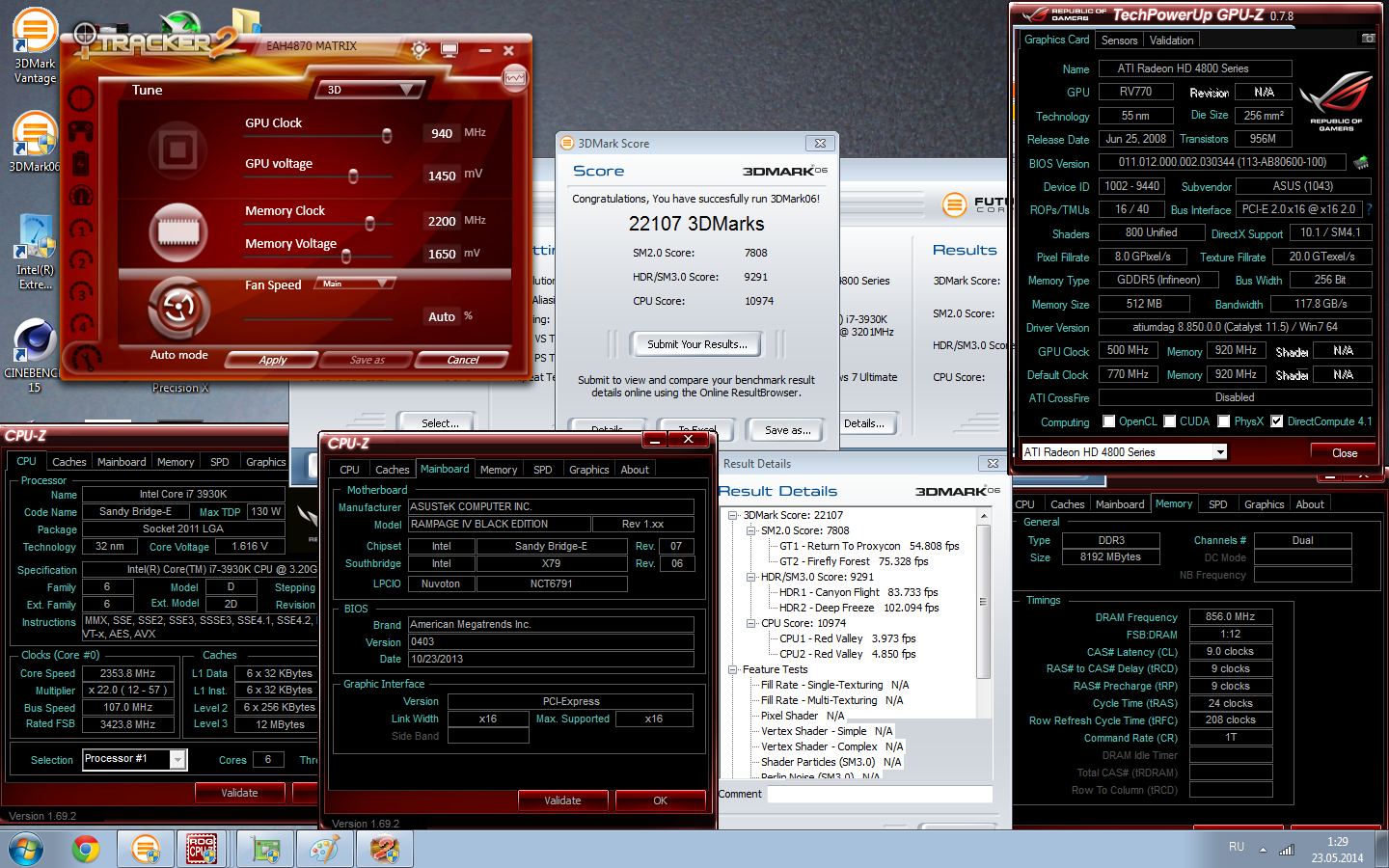Open CINEBENCH 15 desktop shortcut
This screenshot has height=868, width=1389.
pos(35,357)
